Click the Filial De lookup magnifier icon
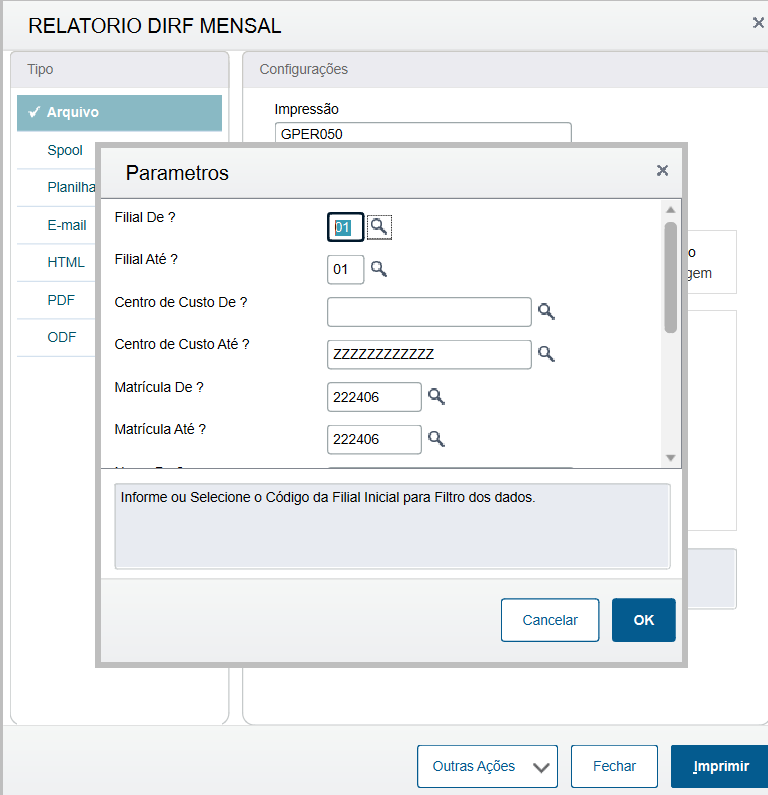The height and width of the screenshot is (795, 768). point(379,227)
